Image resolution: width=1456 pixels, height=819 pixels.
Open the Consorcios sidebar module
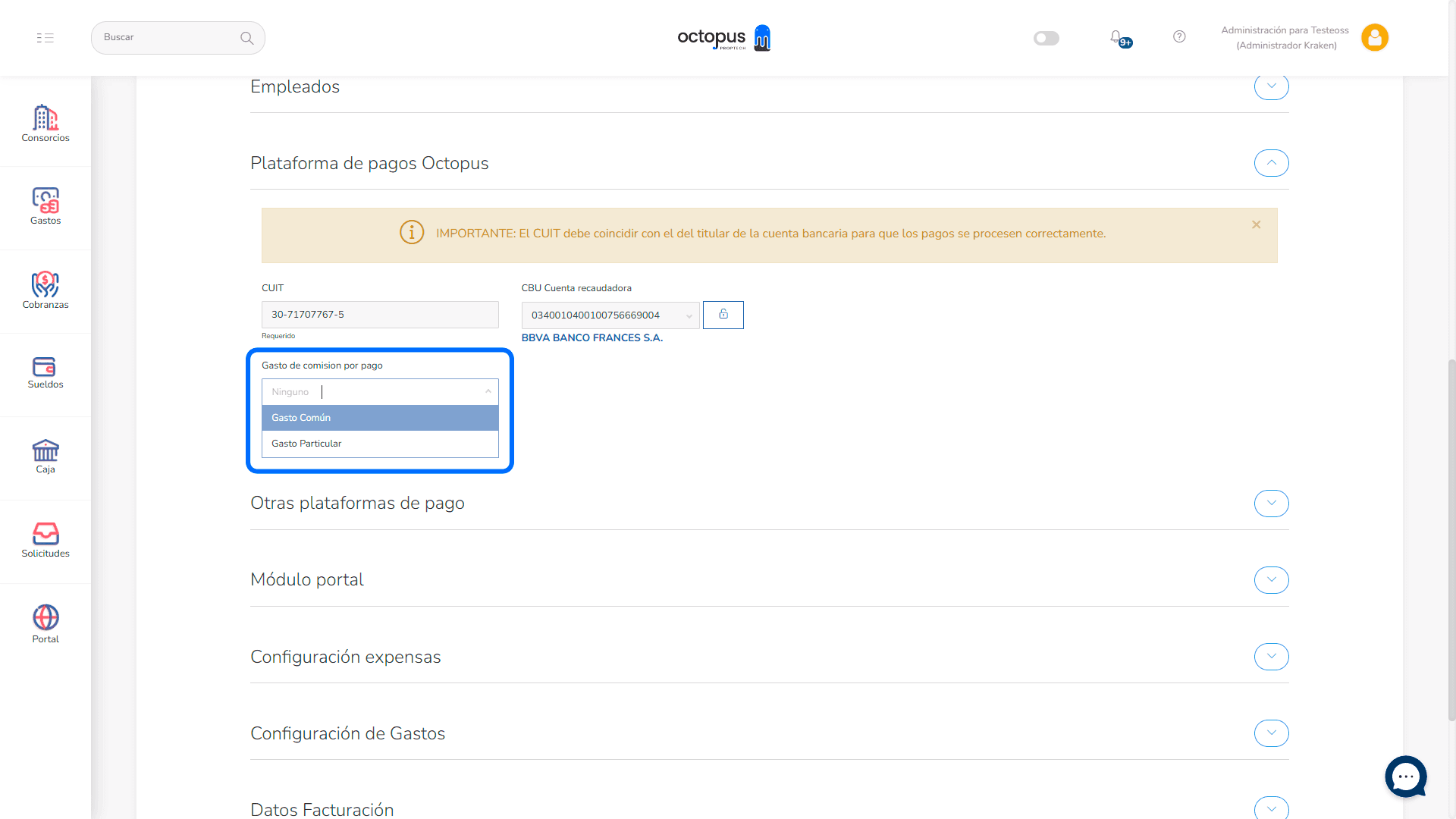(x=45, y=123)
